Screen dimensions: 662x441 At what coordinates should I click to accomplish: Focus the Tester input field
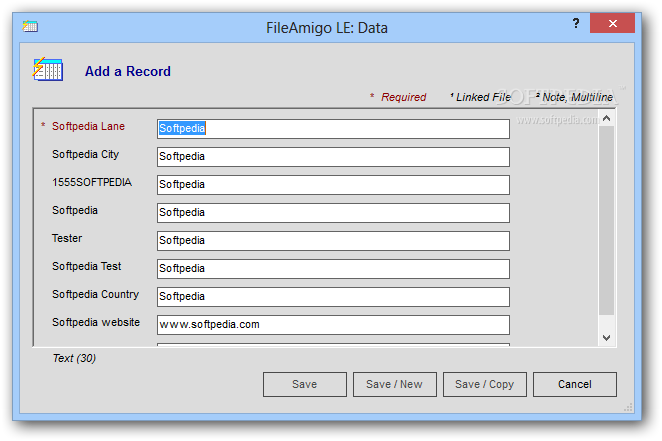[x=334, y=241]
